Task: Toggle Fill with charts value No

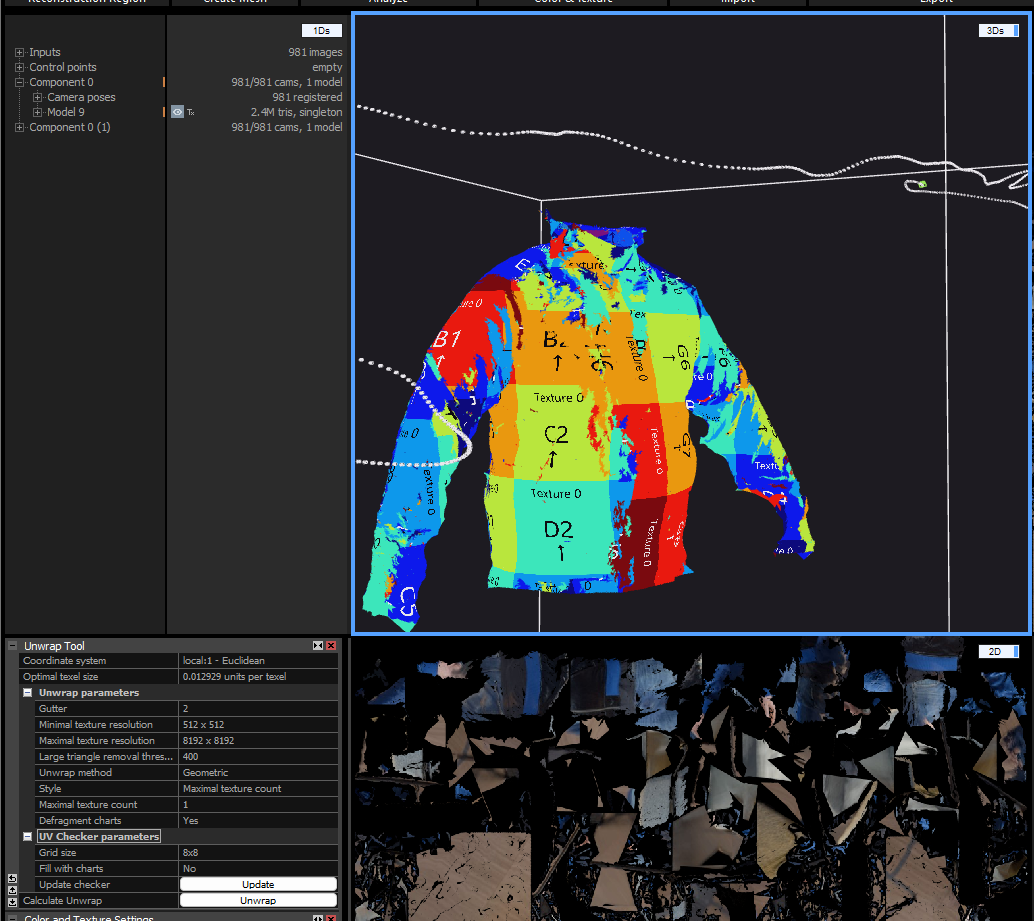Action: click(x=258, y=868)
